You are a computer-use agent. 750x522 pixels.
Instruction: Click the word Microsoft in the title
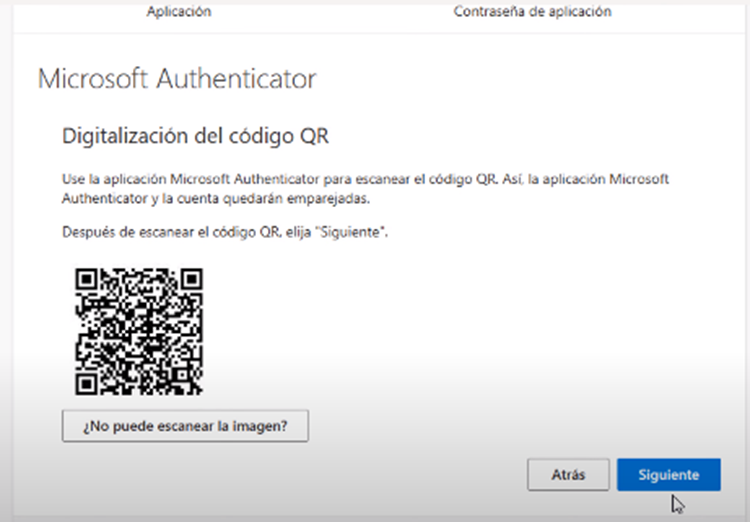(x=93, y=78)
